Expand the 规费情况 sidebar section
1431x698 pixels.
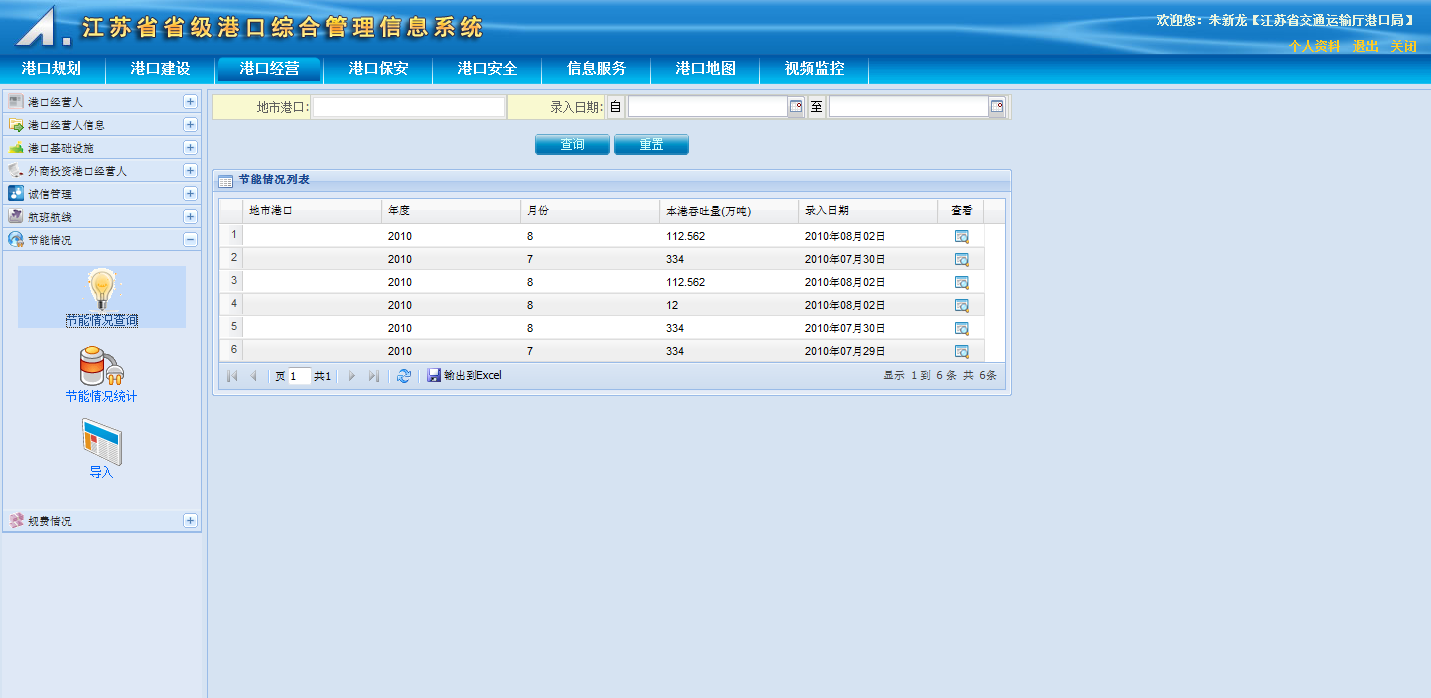[190, 521]
